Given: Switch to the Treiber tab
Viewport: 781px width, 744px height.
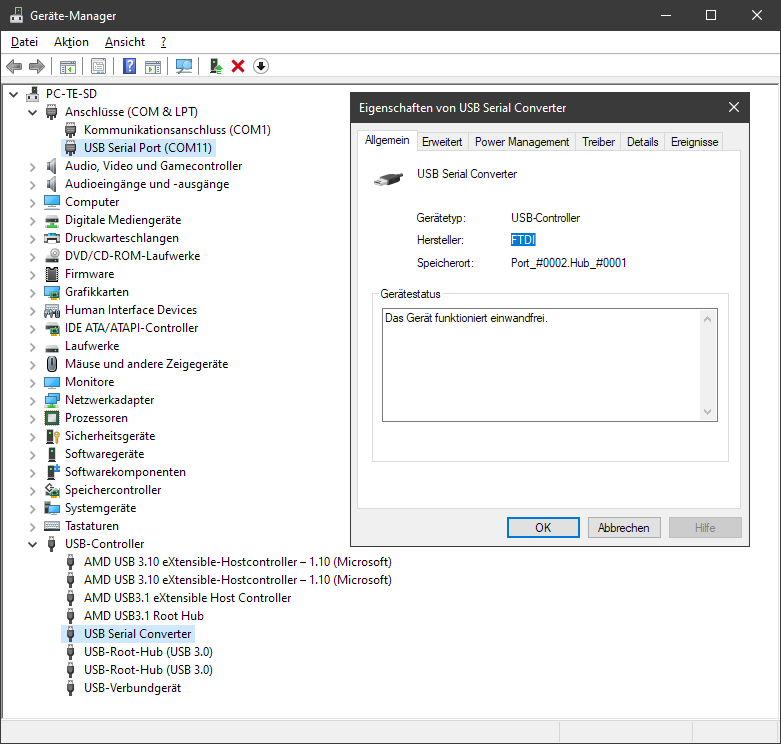Looking at the screenshot, I should (x=598, y=142).
